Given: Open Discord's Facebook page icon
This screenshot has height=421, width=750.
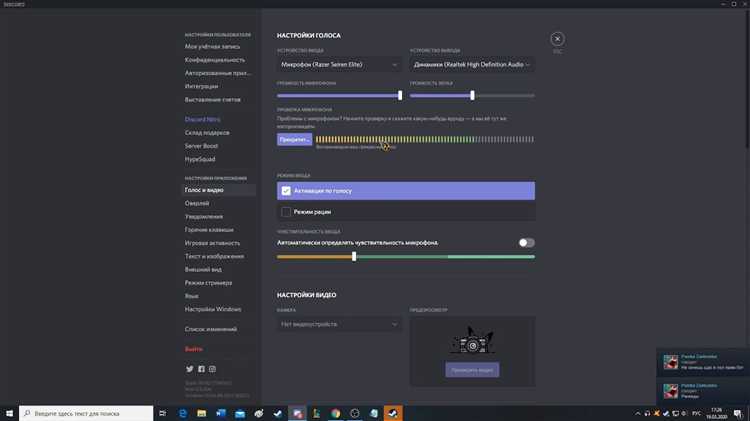Looking at the screenshot, I should tap(201, 369).
